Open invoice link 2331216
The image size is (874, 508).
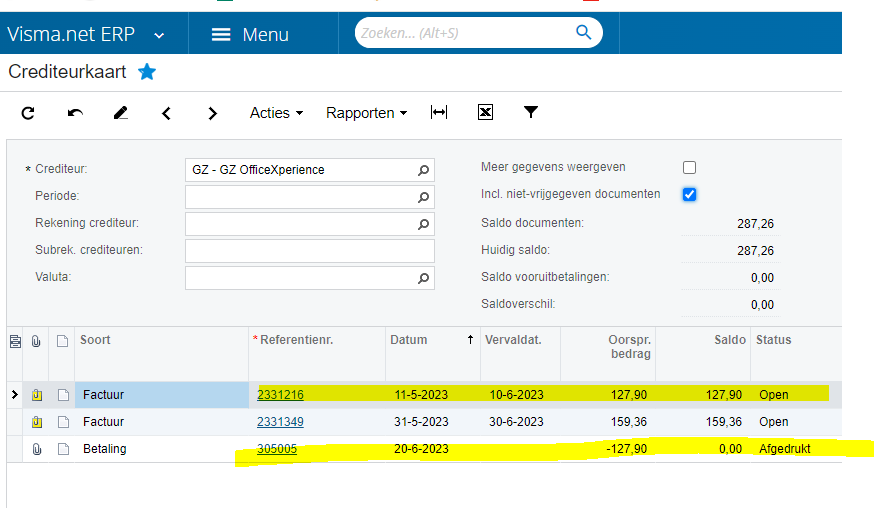[280, 395]
